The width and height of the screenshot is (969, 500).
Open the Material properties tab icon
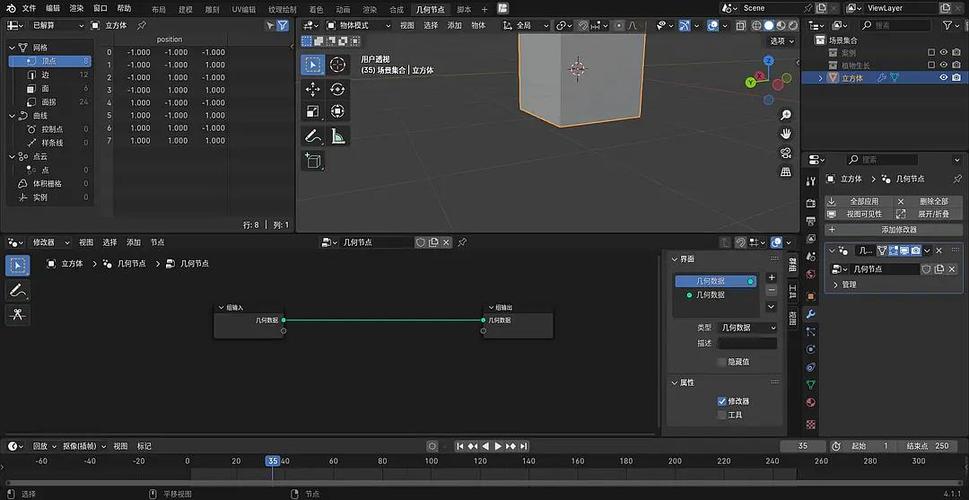click(x=811, y=402)
